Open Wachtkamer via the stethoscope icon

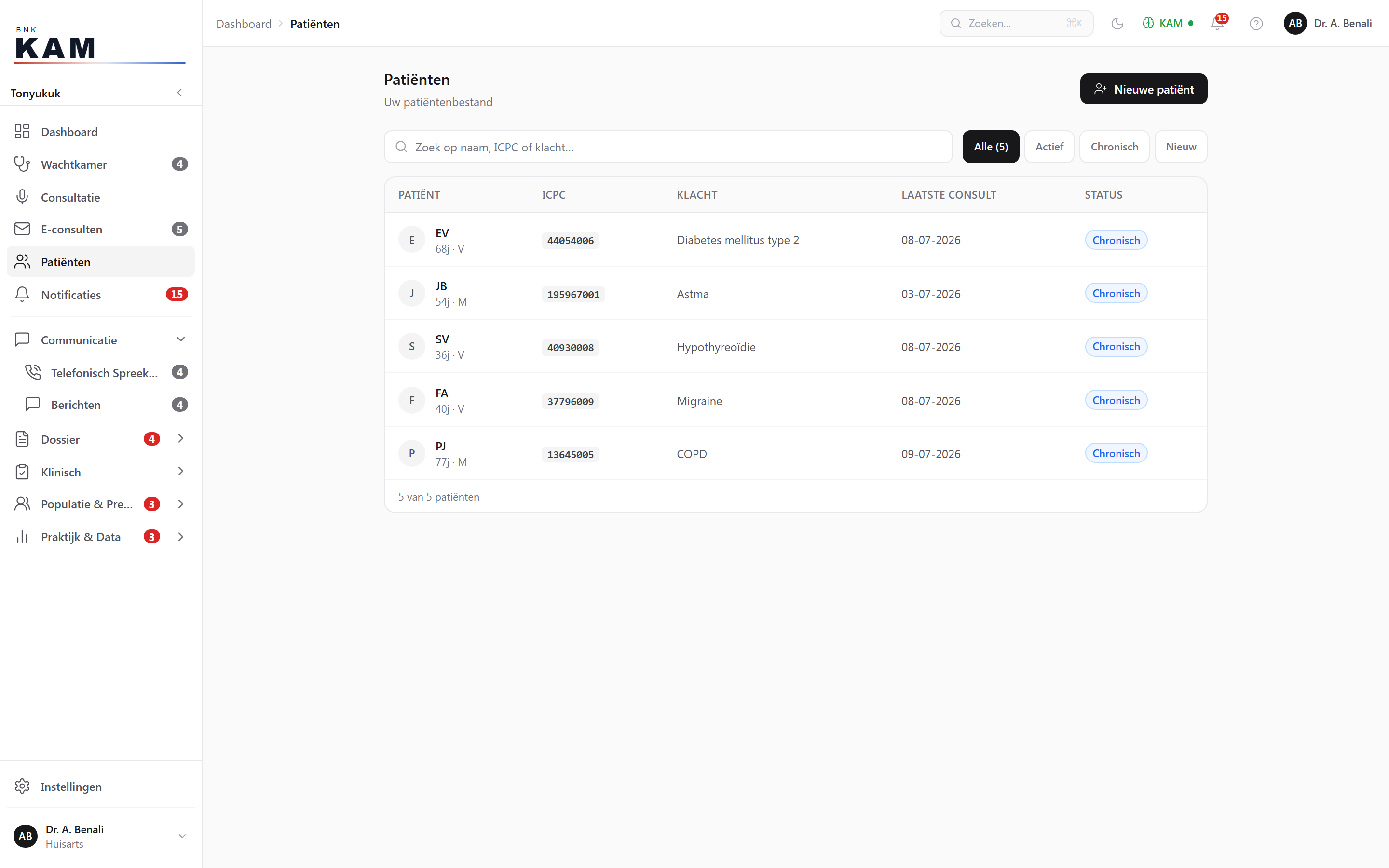click(22, 164)
